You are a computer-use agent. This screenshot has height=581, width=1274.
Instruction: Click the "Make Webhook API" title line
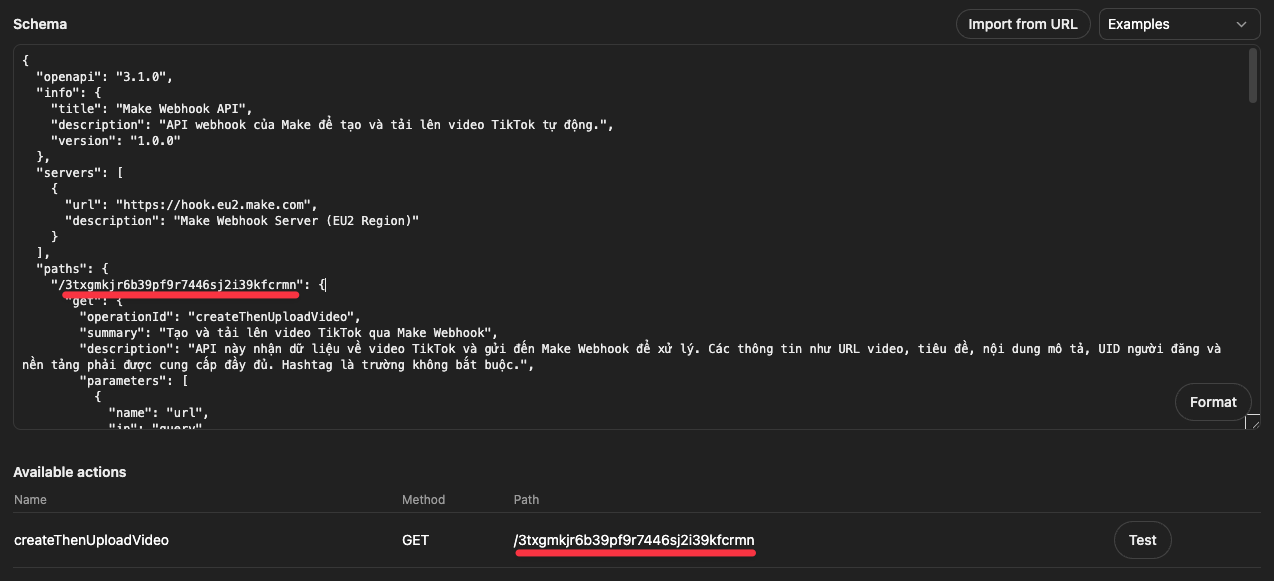152,108
